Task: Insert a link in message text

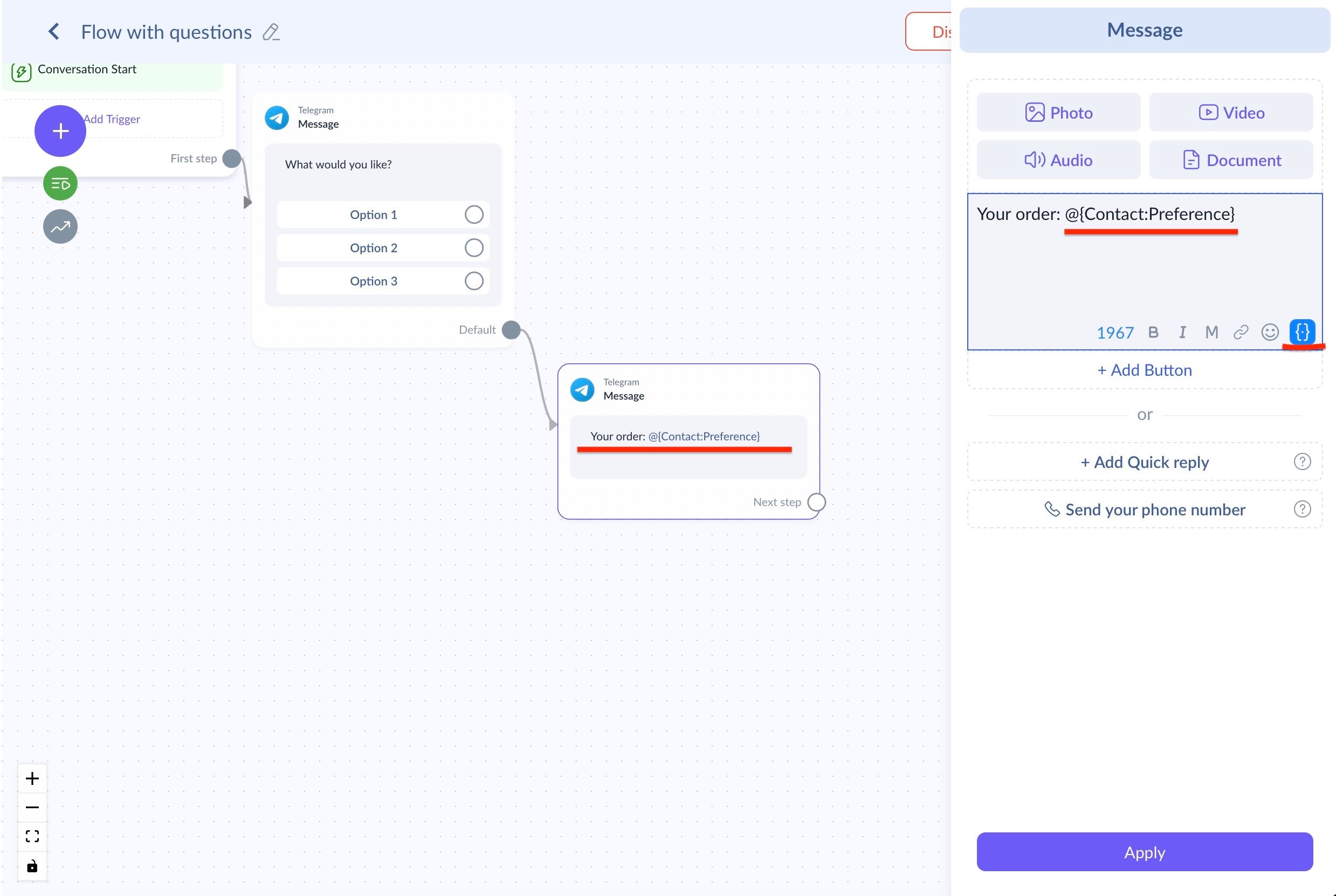Action: [x=1241, y=332]
